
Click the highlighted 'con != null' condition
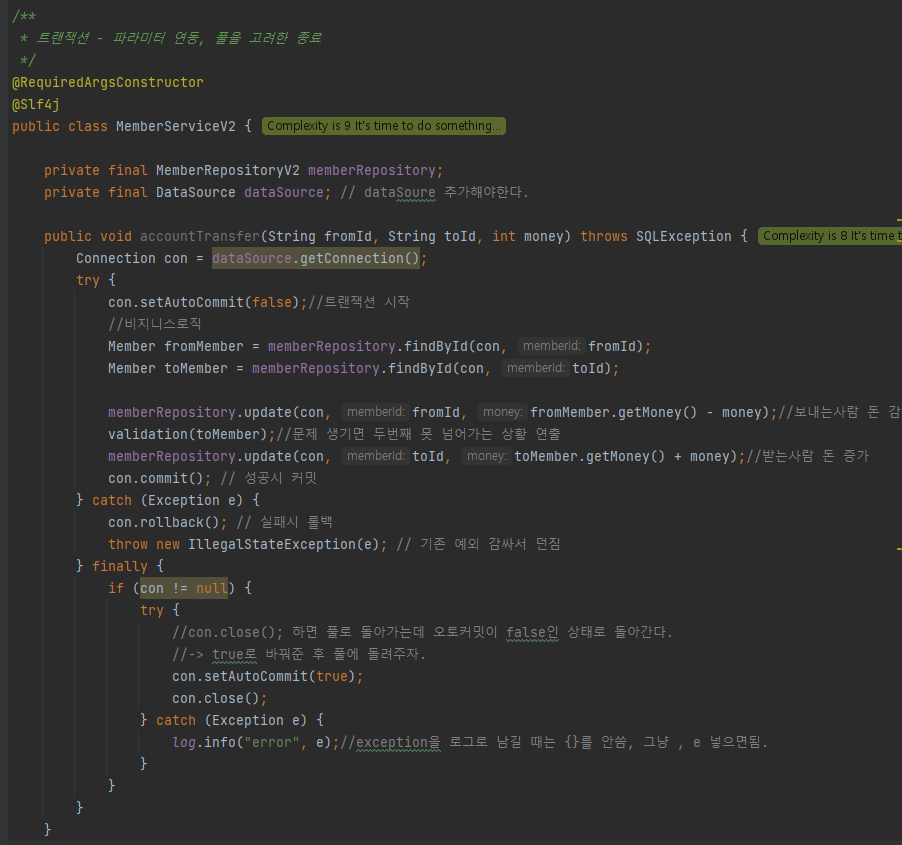coord(184,588)
